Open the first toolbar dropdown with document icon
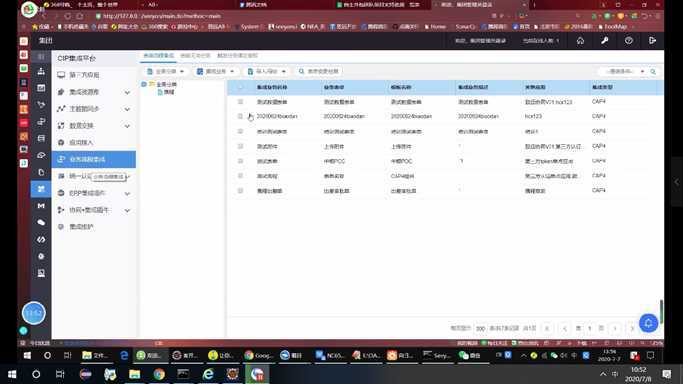The height and width of the screenshot is (384, 683). 166,71
